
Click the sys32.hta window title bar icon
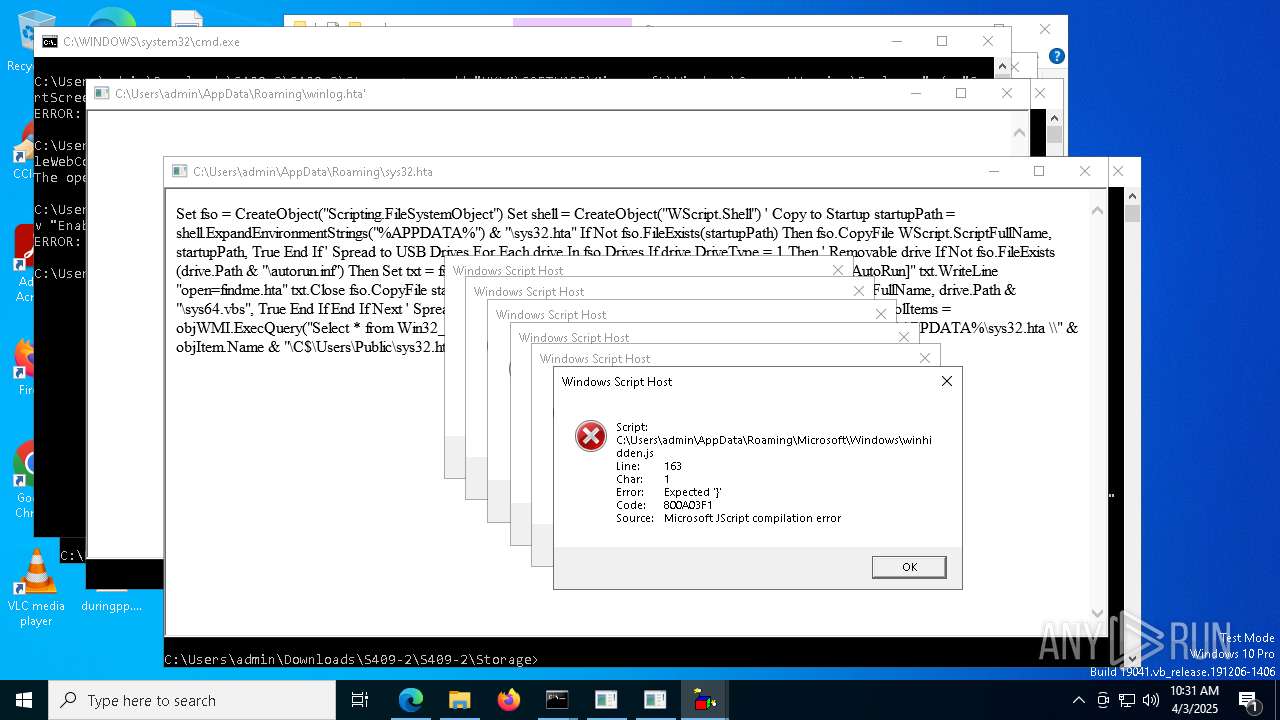click(179, 172)
